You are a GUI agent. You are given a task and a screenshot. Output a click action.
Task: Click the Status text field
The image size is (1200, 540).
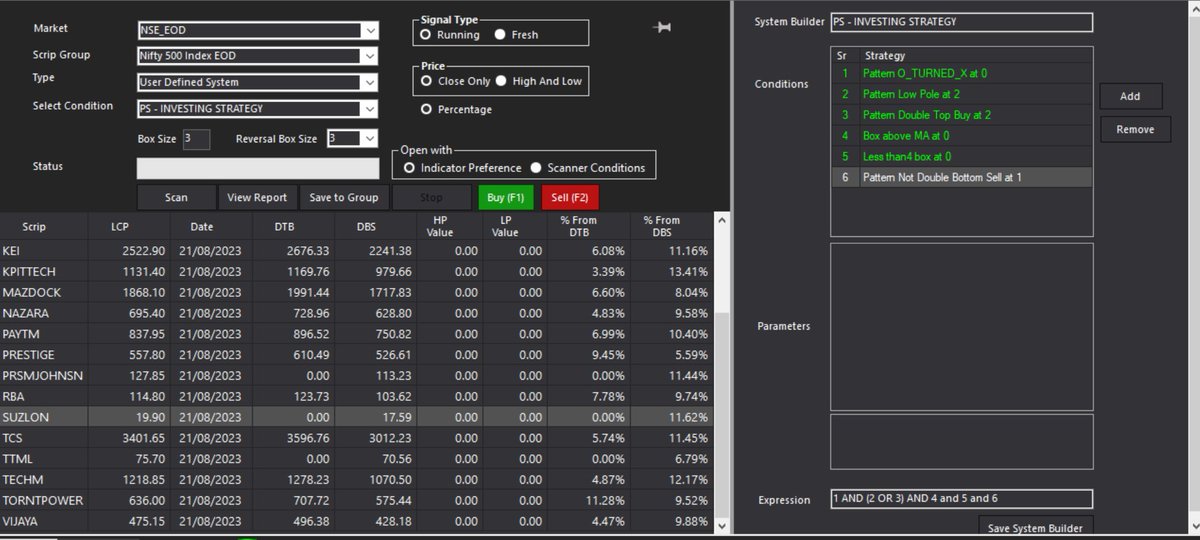coord(258,168)
